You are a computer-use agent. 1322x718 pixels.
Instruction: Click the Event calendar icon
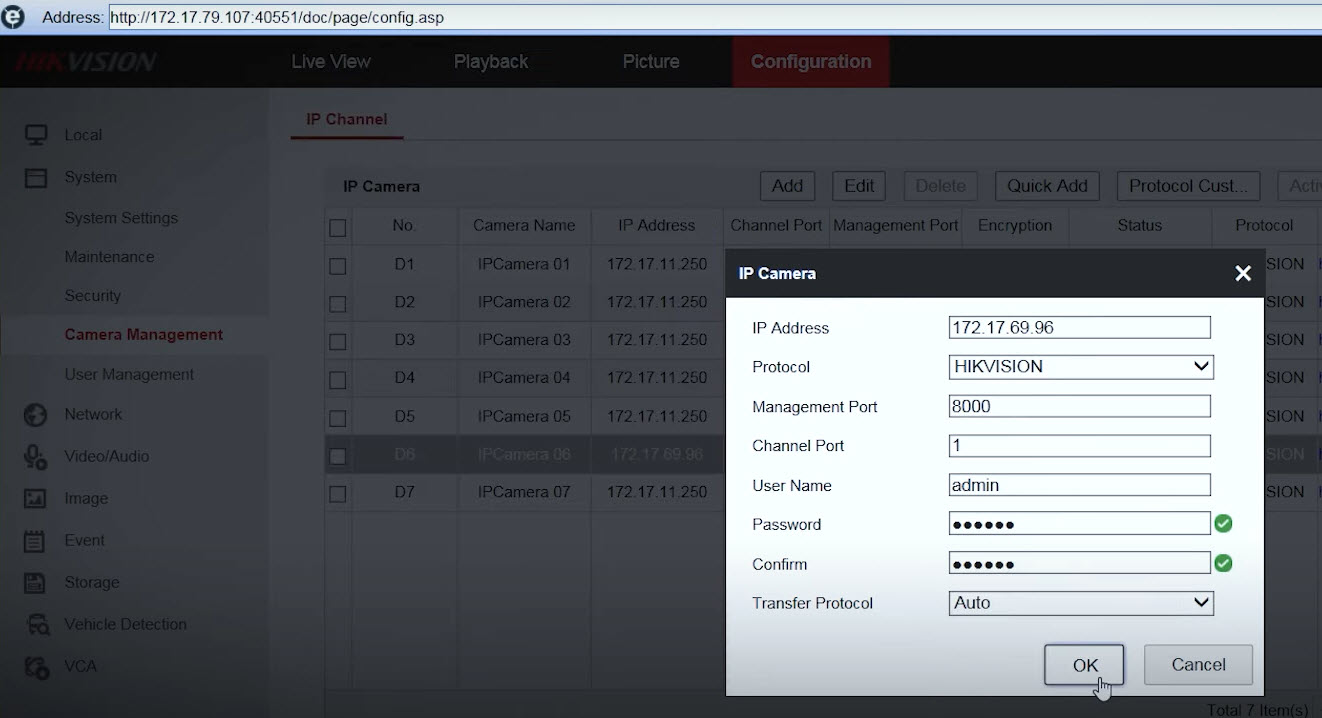tap(36, 541)
